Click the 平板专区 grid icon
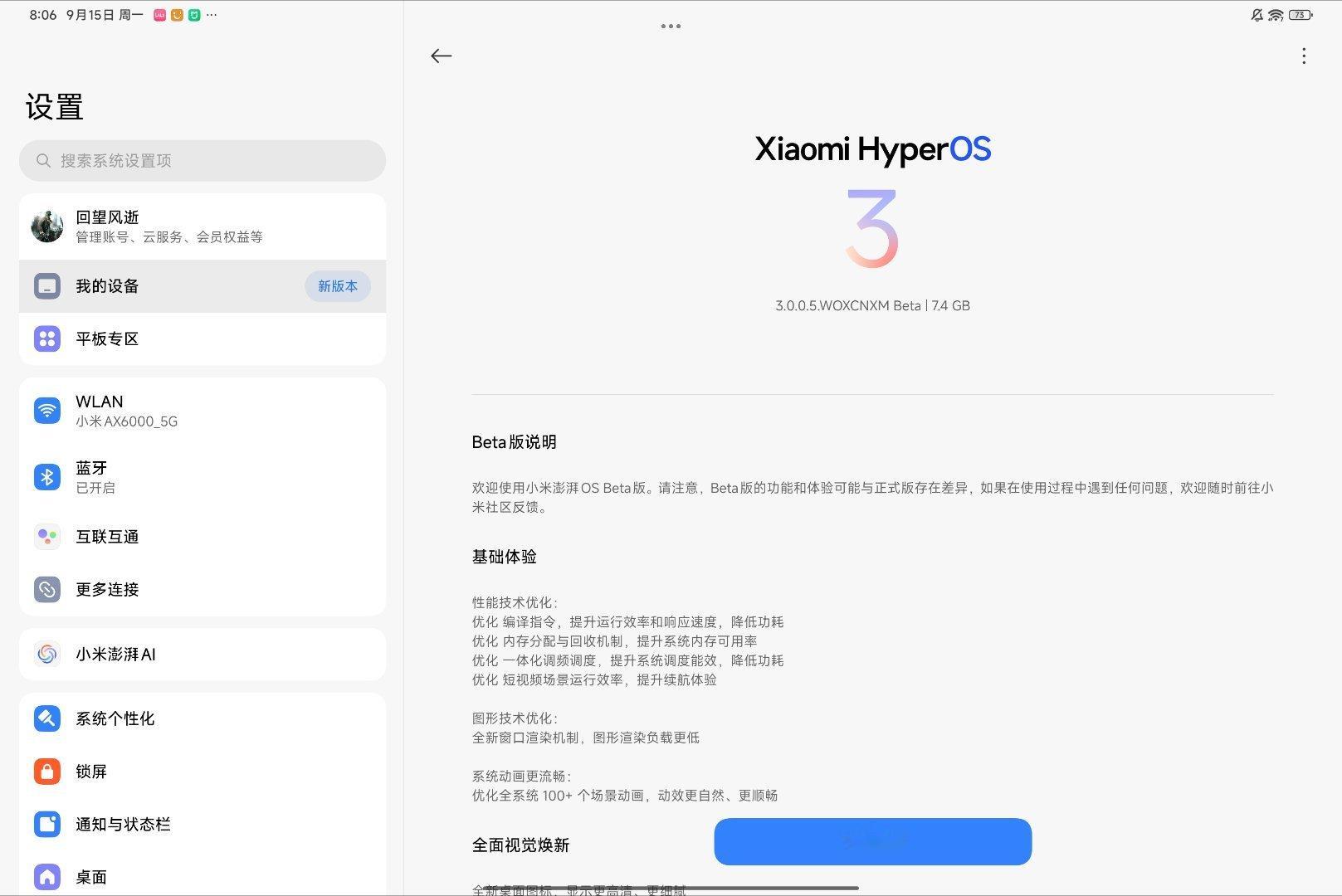The image size is (1342, 896). tap(47, 338)
